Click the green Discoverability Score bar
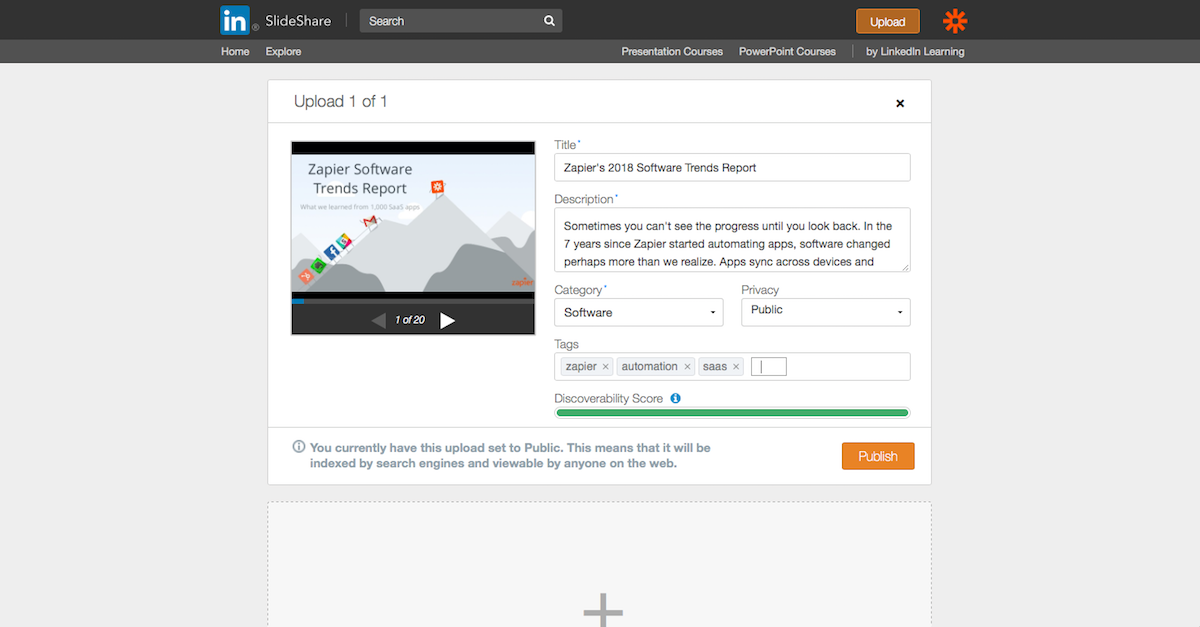The height and width of the screenshot is (627, 1200). (732, 412)
